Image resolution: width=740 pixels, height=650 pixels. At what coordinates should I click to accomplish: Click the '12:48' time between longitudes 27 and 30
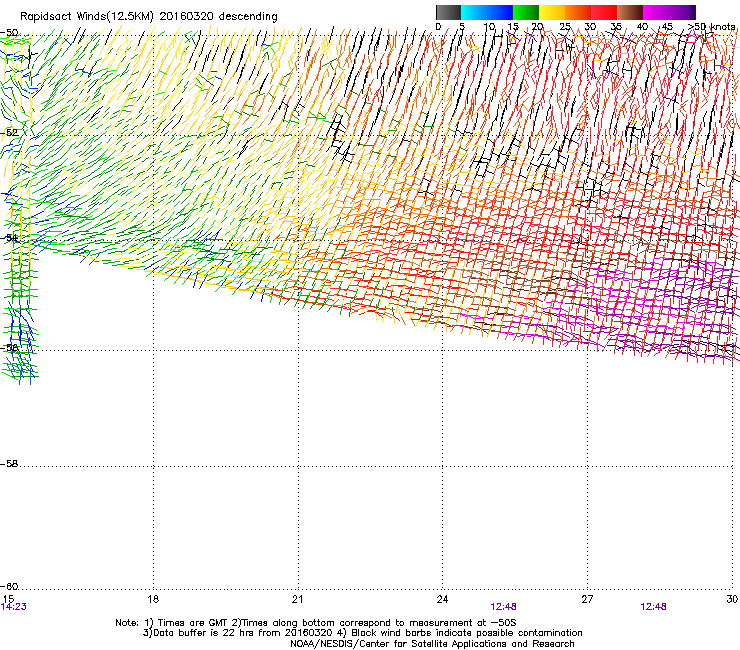point(653,607)
